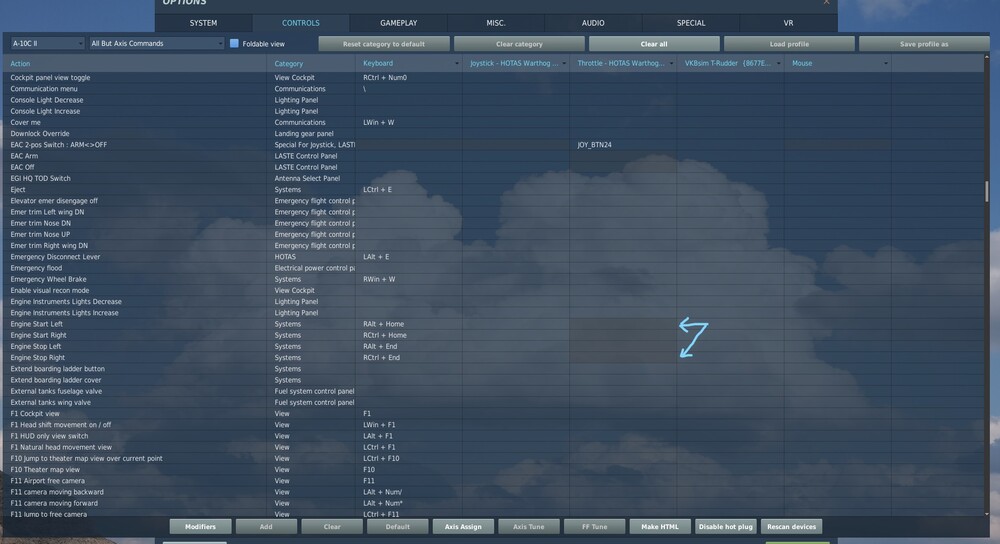Click the Default button
Viewport: 1000px width, 544px height.
tap(397, 527)
